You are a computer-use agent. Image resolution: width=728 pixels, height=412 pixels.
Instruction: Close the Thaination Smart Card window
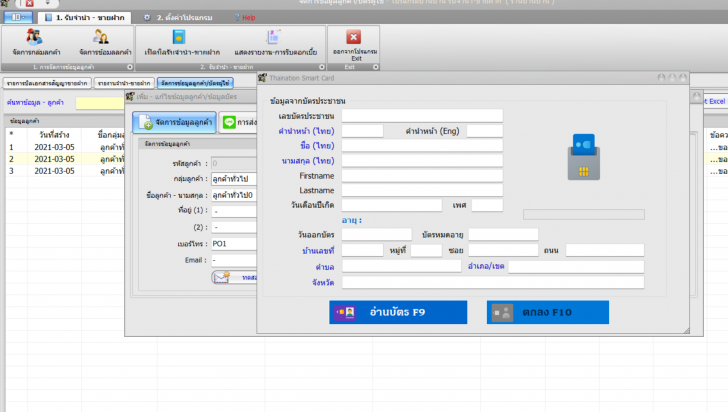click(x=683, y=78)
